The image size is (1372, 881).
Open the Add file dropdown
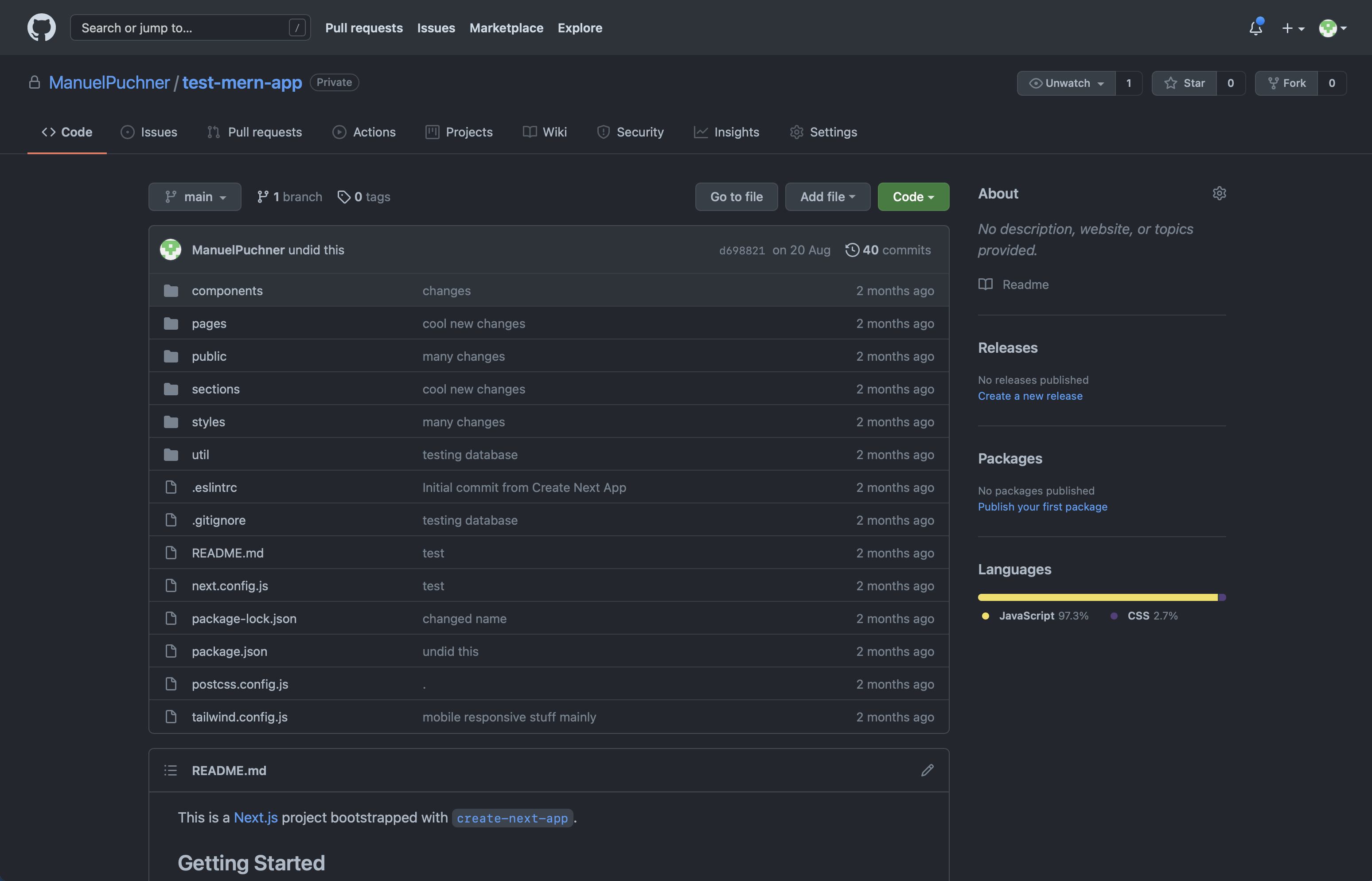[827, 197]
